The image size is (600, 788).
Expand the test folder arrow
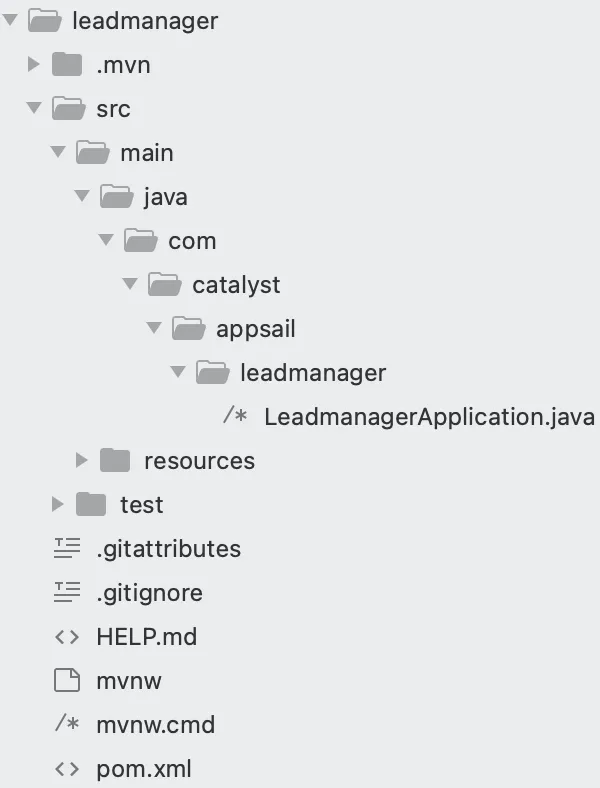58,505
